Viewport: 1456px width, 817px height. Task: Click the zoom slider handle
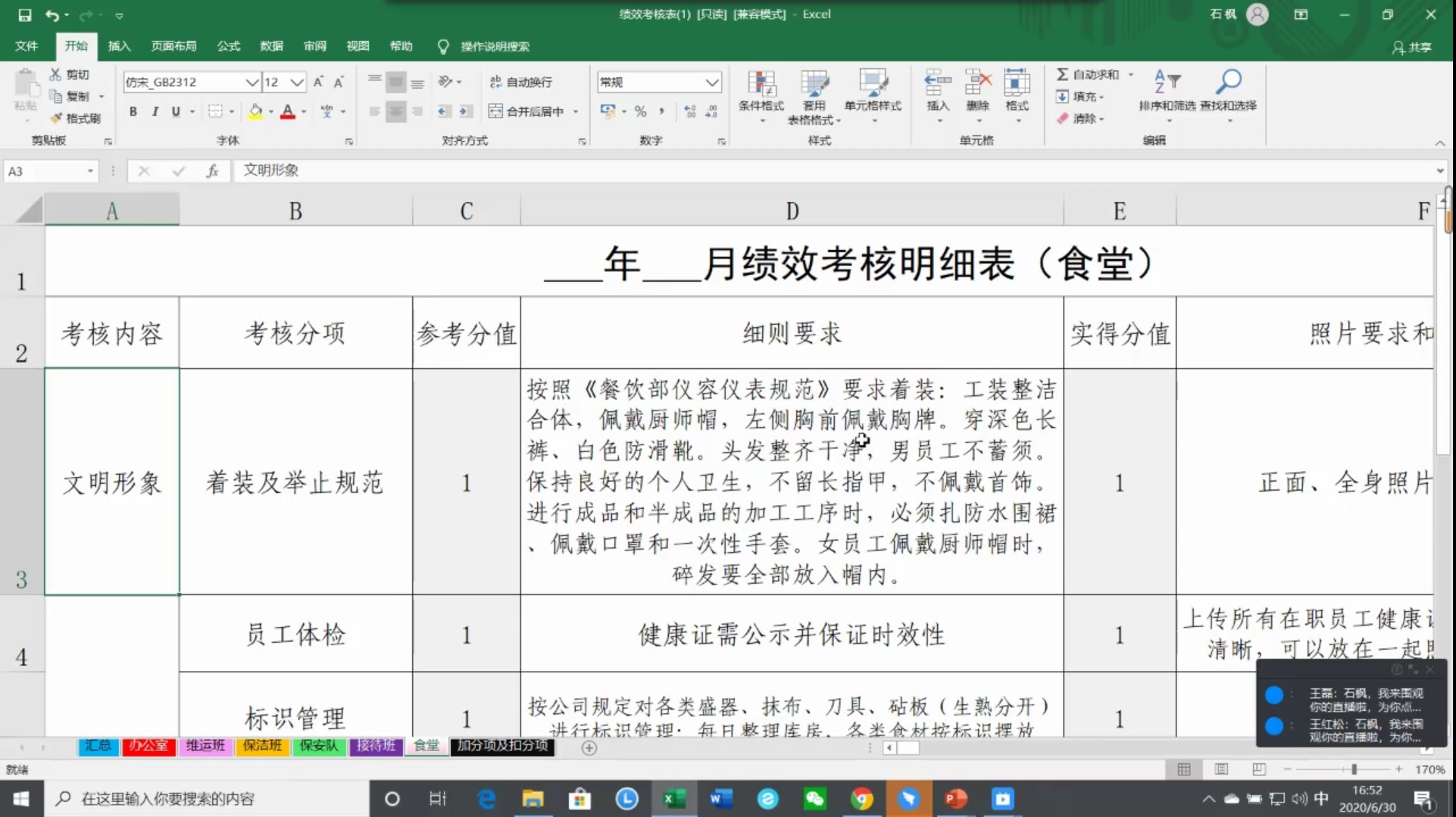(x=1354, y=769)
